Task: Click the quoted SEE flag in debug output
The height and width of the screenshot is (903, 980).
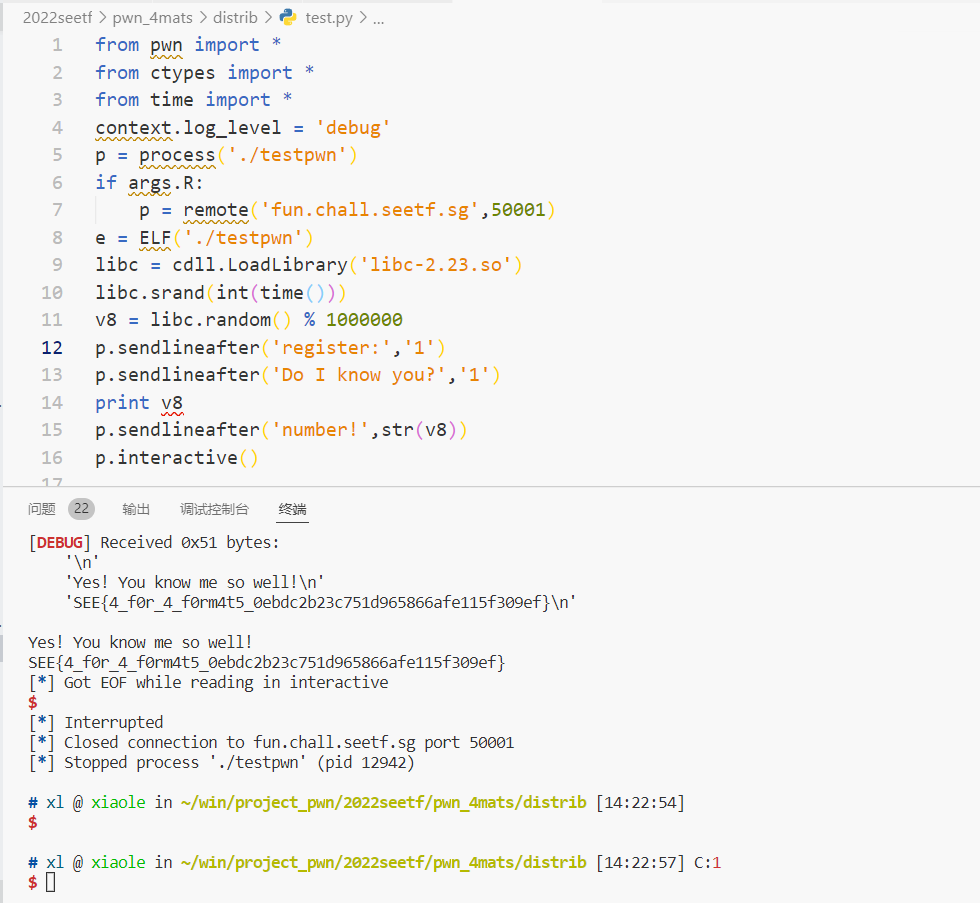Action: point(321,602)
